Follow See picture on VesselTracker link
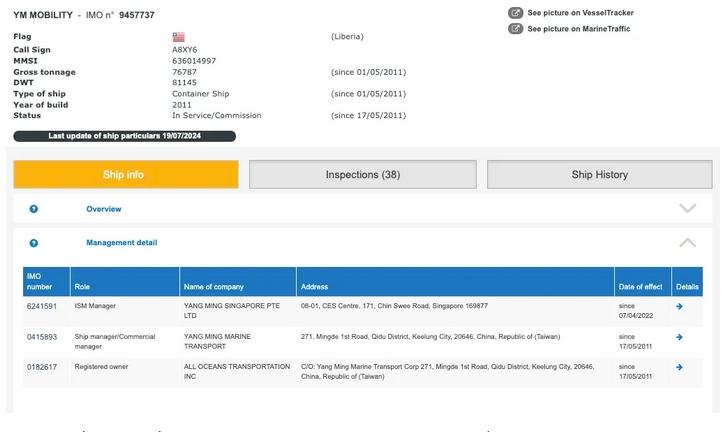725x432 pixels. pyautogui.click(x=580, y=13)
